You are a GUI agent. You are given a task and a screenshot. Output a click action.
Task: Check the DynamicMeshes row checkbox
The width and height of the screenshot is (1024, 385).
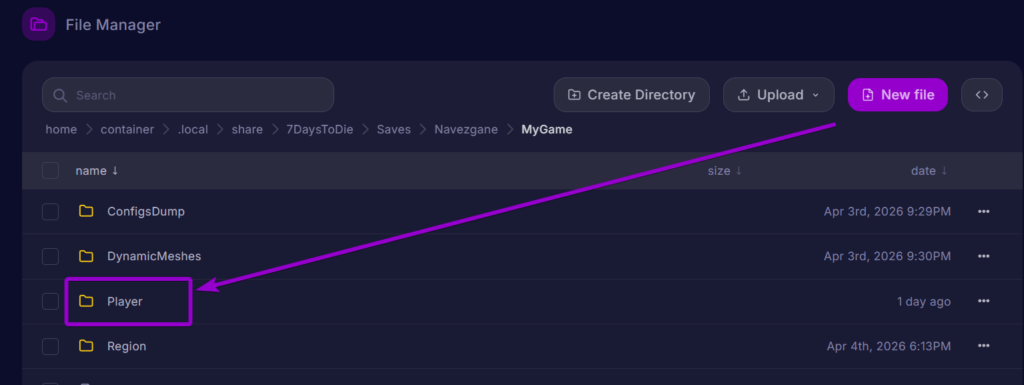pyautogui.click(x=50, y=256)
